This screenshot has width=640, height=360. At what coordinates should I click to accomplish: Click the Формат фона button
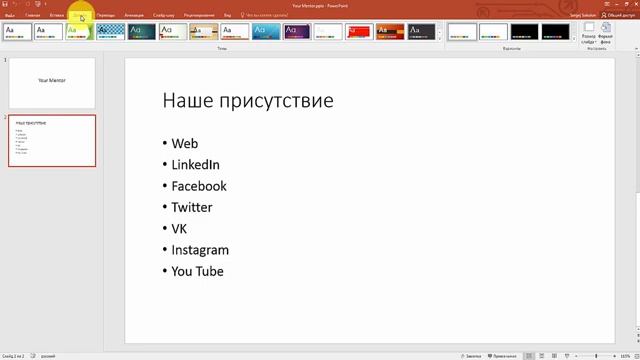pos(605,33)
